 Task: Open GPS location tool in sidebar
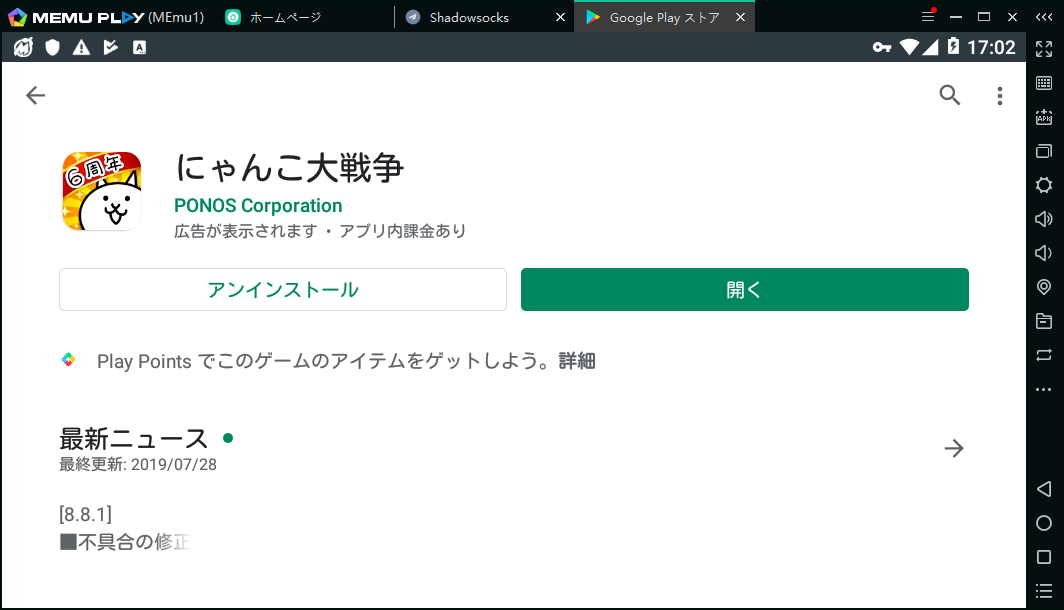[1044, 287]
